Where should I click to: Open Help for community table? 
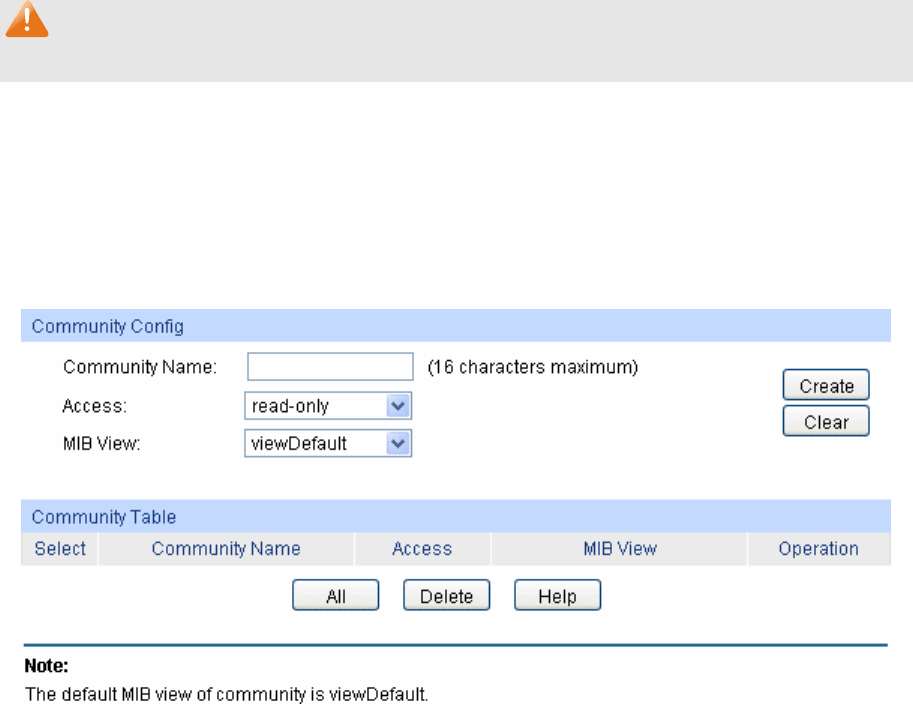(x=557, y=595)
